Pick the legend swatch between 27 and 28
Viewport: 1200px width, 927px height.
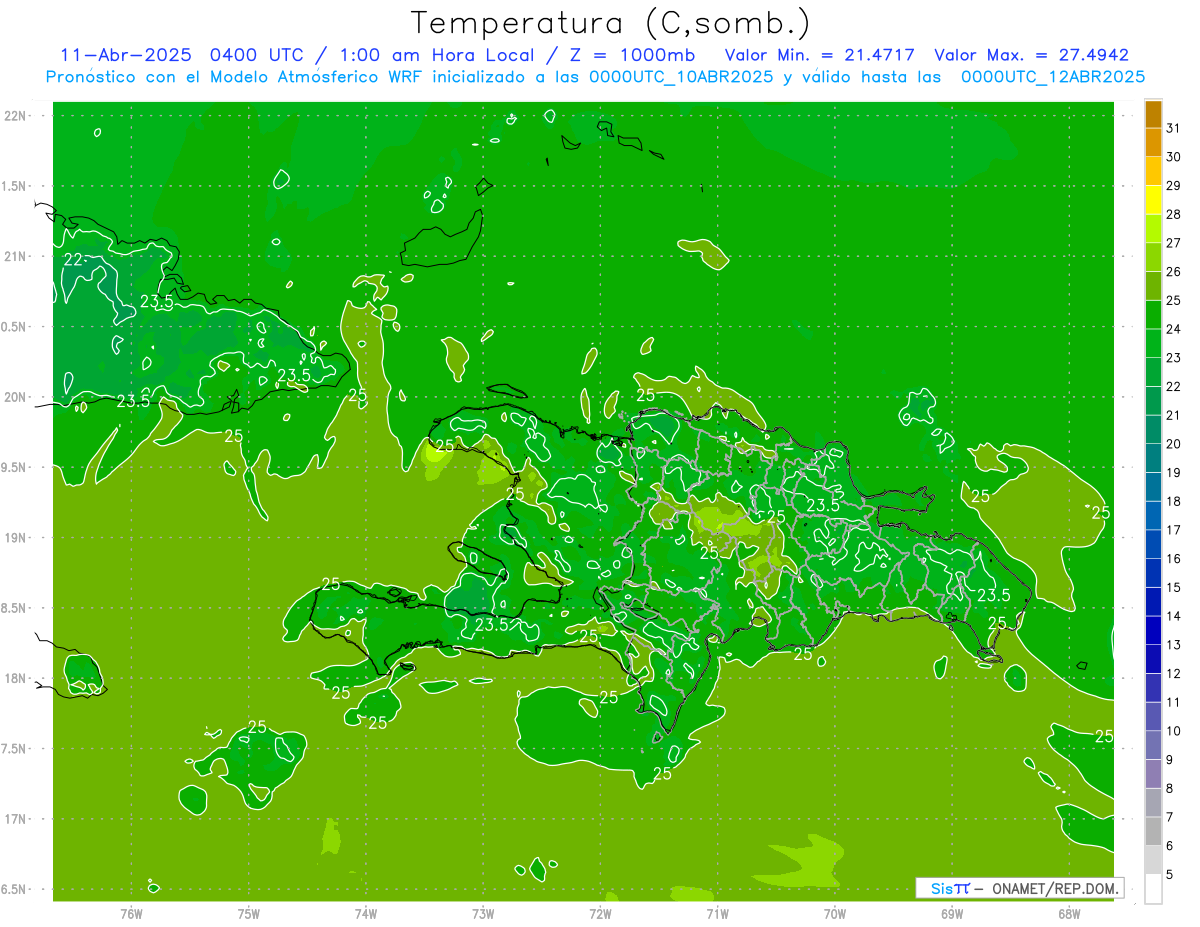coord(1153,229)
